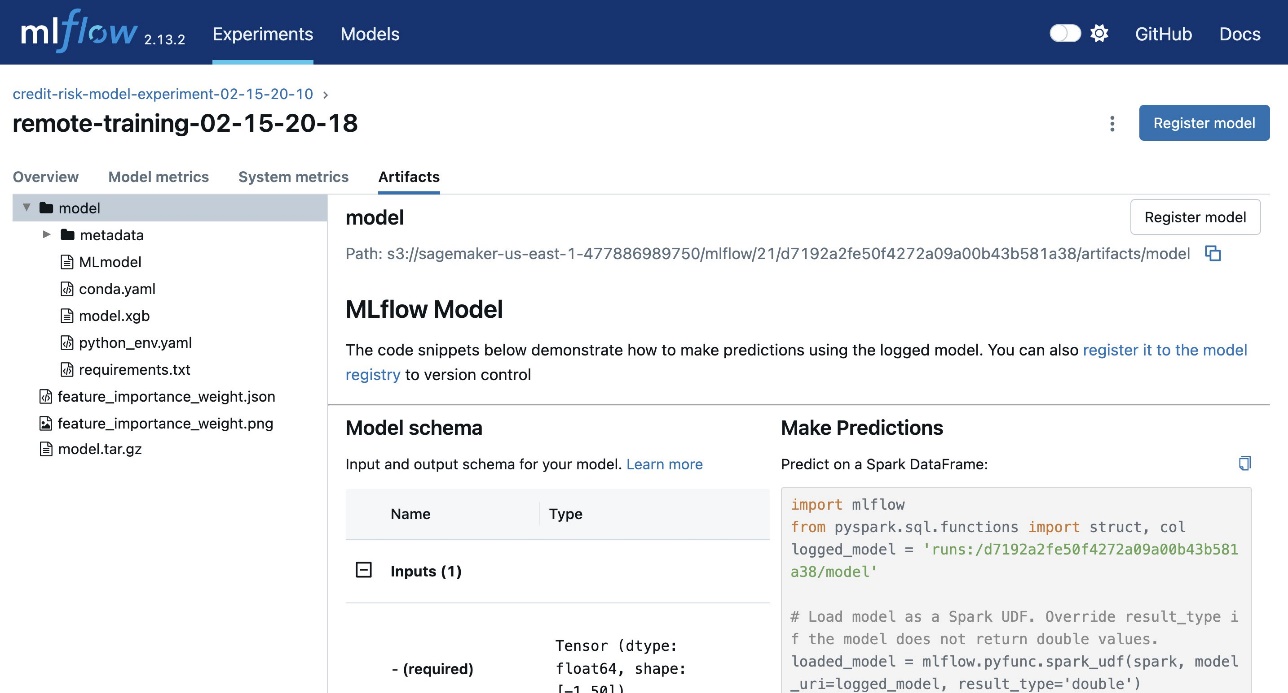
Task: Click the MLflow logo
Action: pos(78,32)
